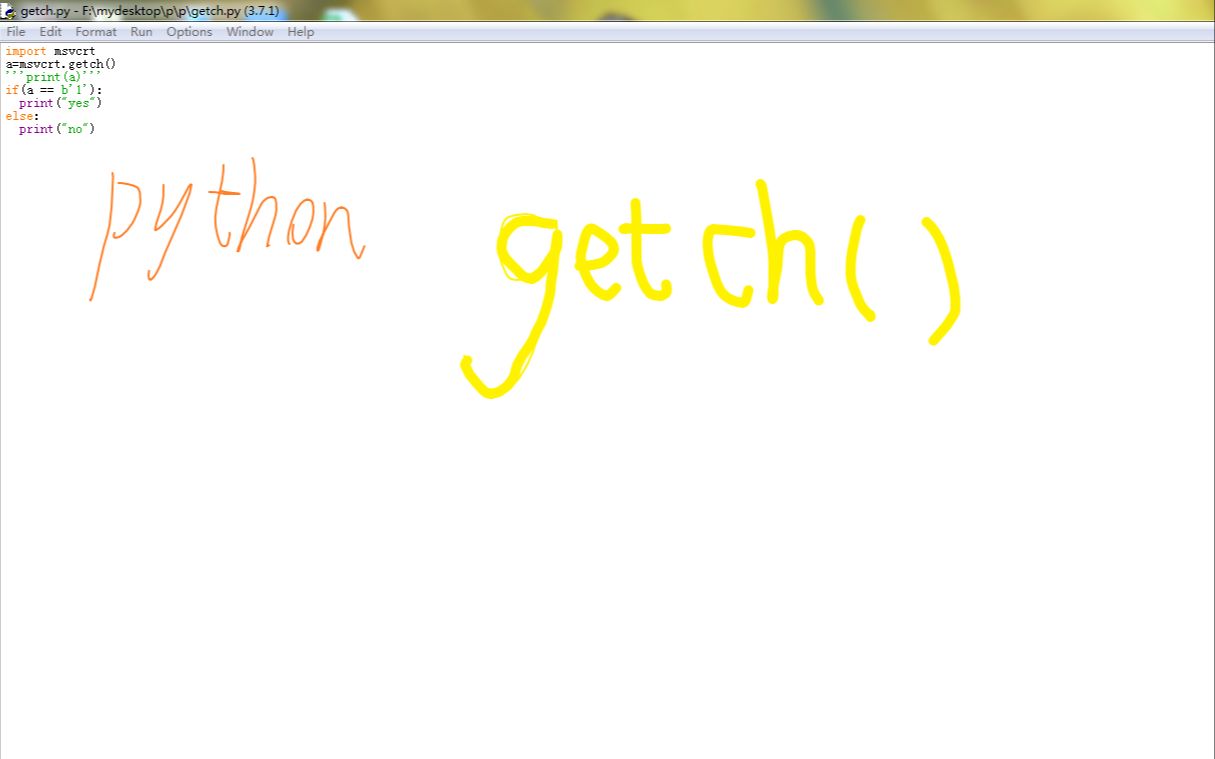Screen dimensions: 1215x759
Task: Open the Help menu
Action: tap(299, 31)
